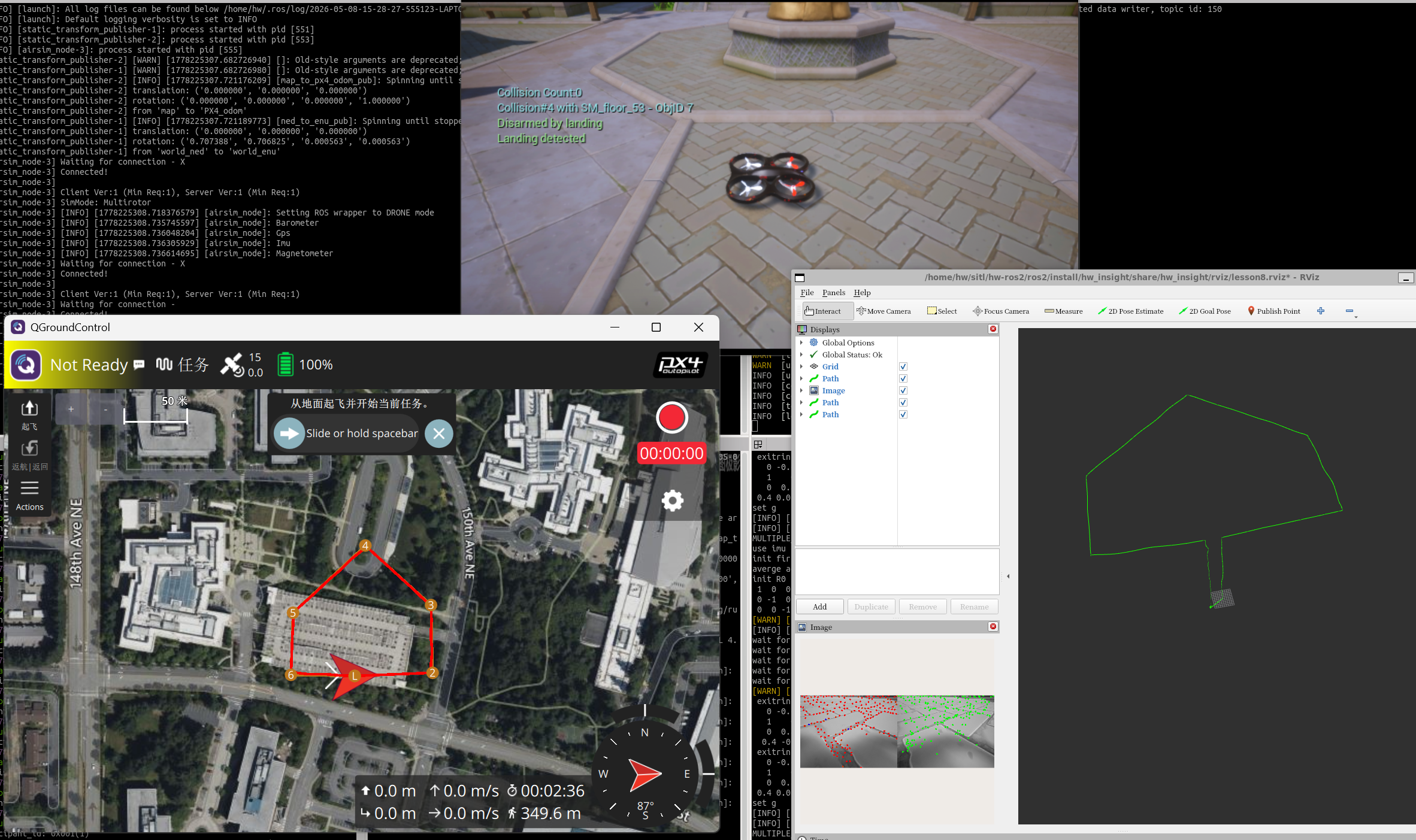Click the Remove display button
Image resolution: width=1416 pixels, height=840 pixels.
[x=923, y=607]
